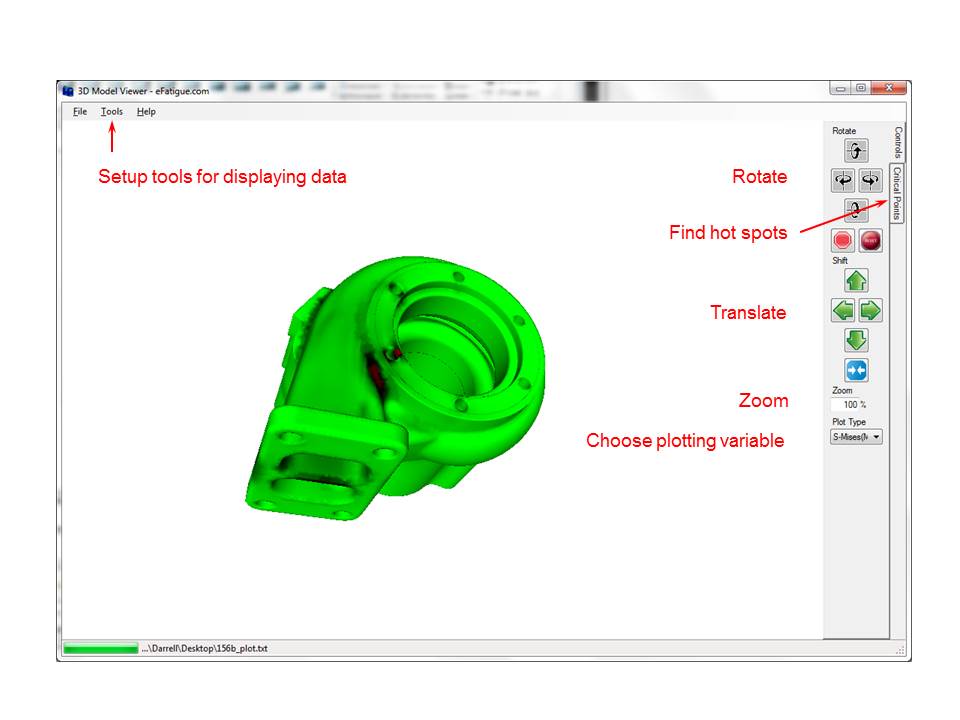Close the 3D Model Viewer window
The width and height of the screenshot is (960, 720).
point(888,88)
